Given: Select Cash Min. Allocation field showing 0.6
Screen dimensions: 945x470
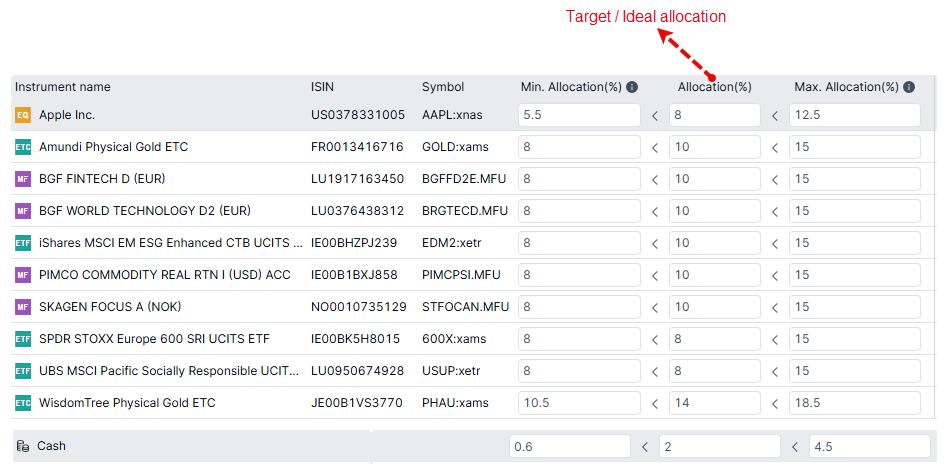Looking at the screenshot, I should tap(569, 446).
